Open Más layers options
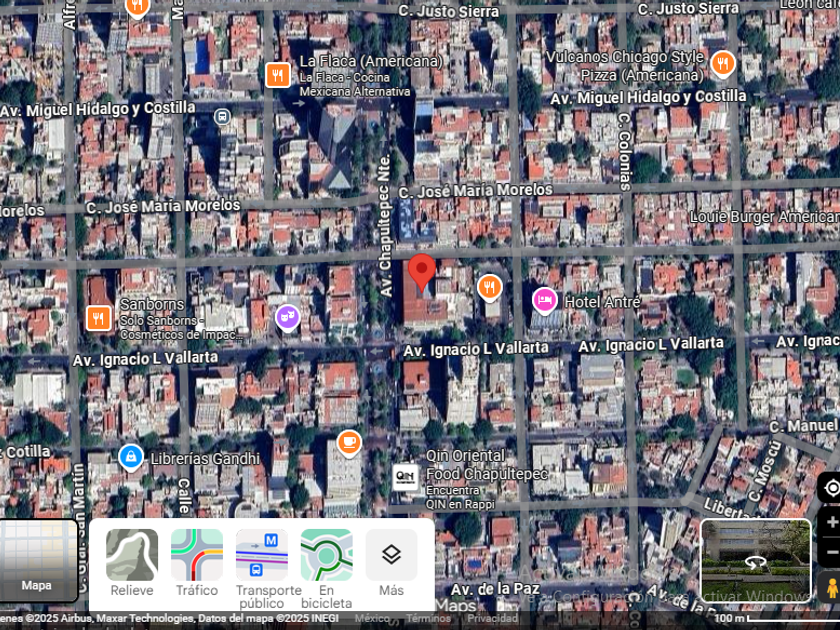The height and width of the screenshot is (630, 840). coord(392,563)
